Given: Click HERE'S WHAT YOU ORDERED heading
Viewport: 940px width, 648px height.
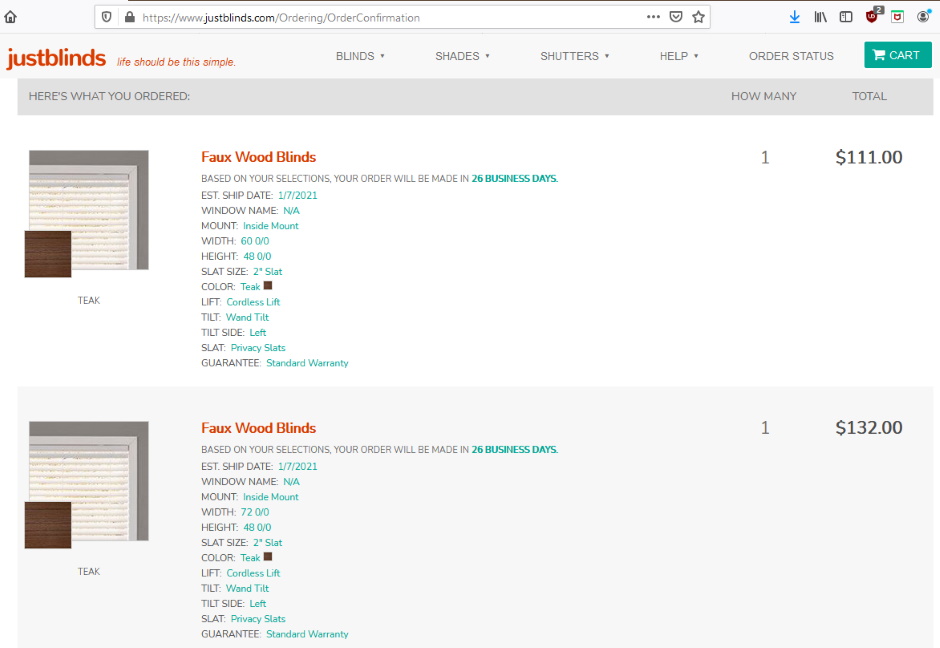Looking at the screenshot, I should pyautogui.click(x=109, y=96).
